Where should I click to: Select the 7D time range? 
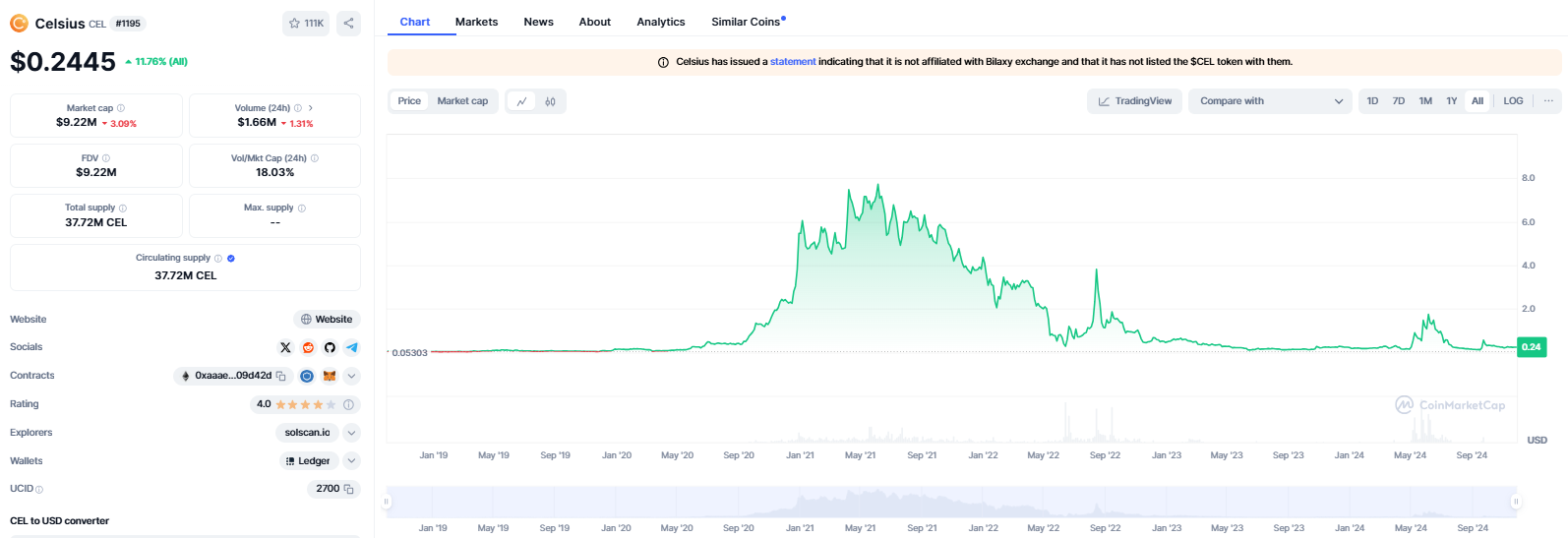point(1399,101)
